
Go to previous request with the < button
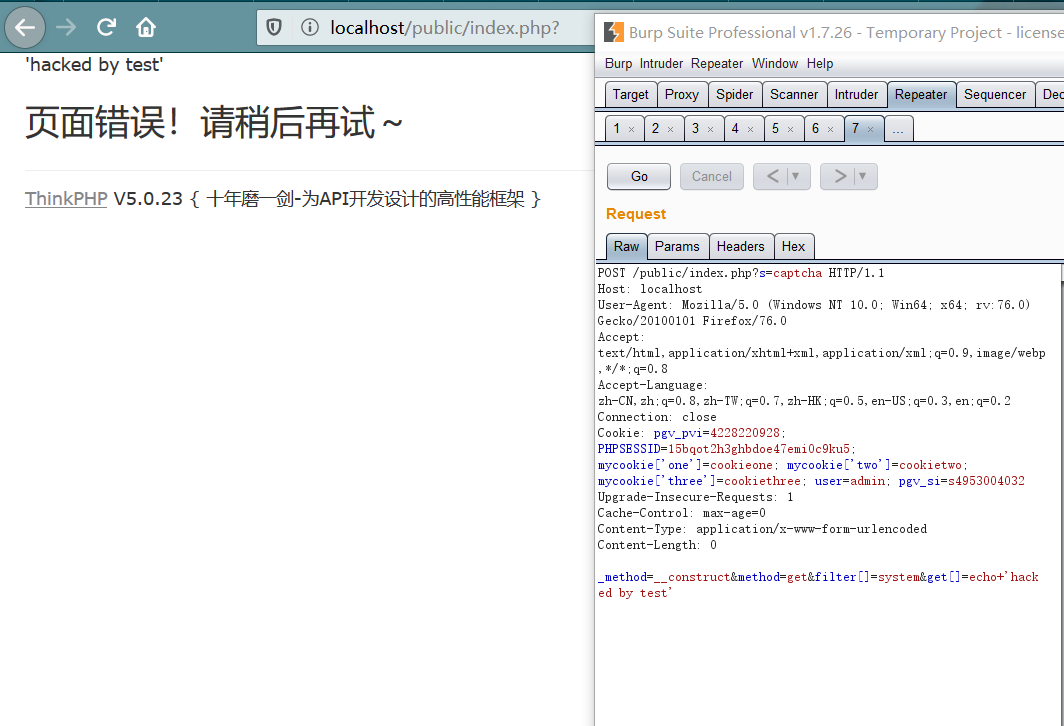click(772, 176)
